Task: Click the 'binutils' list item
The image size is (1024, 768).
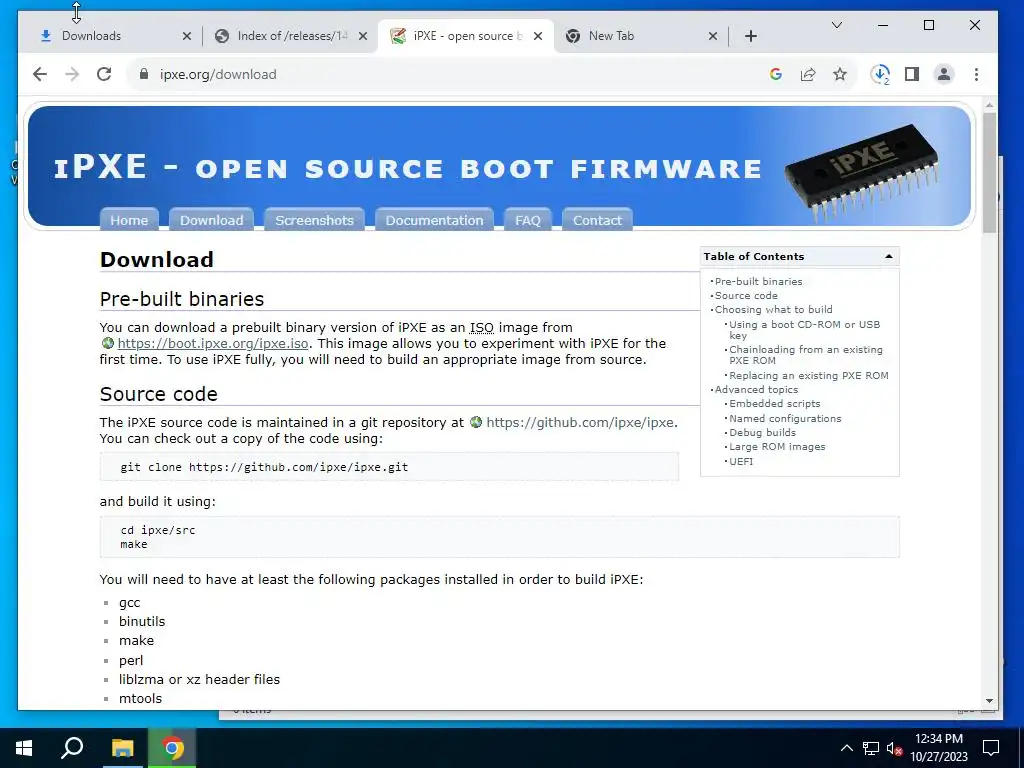Action: pyautogui.click(x=142, y=622)
